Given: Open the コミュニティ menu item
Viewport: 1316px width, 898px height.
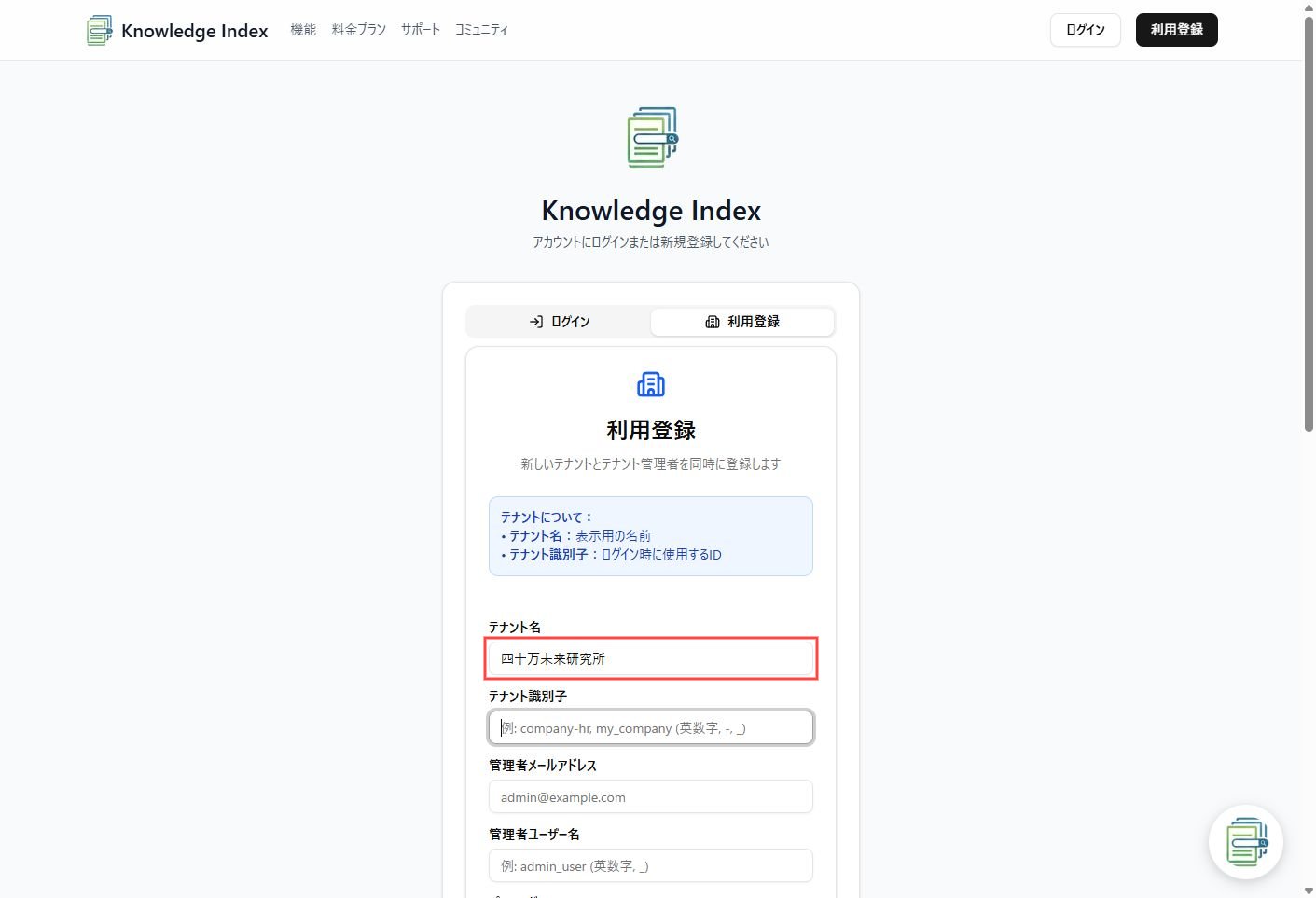Looking at the screenshot, I should tap(481, 30).
